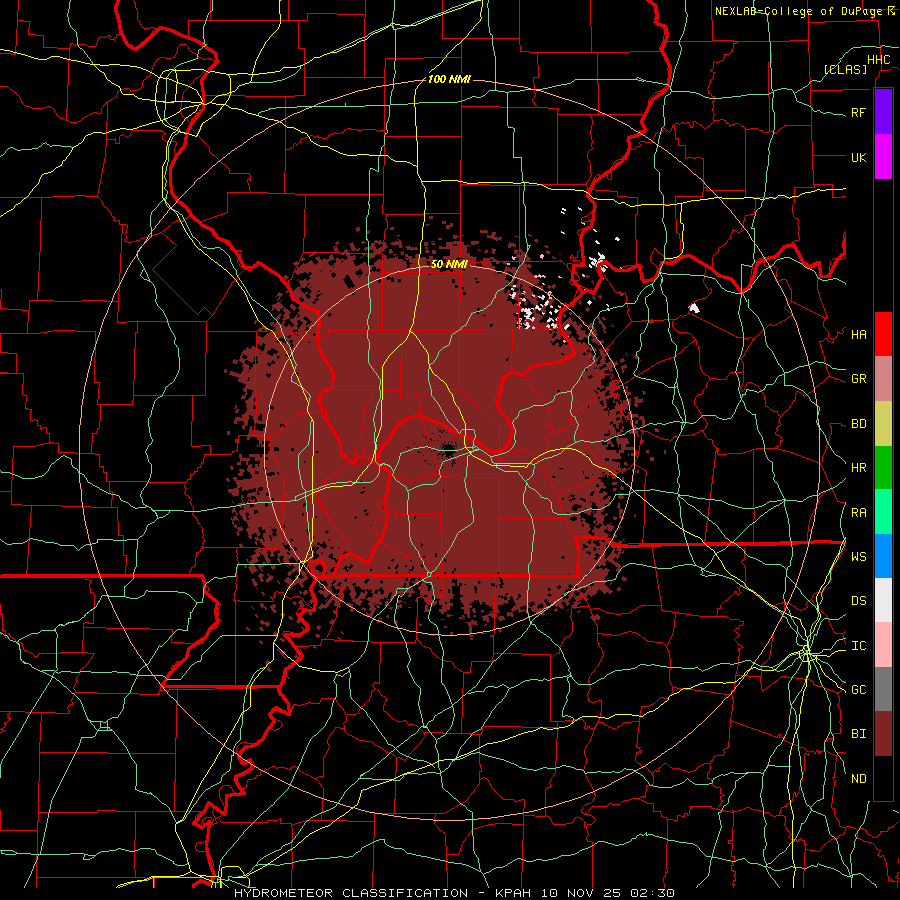Image resolution: width=900 pixels, height=900 pixels.
Task: Click the 02:30 timestamp in footer
Action: [651, 893]
